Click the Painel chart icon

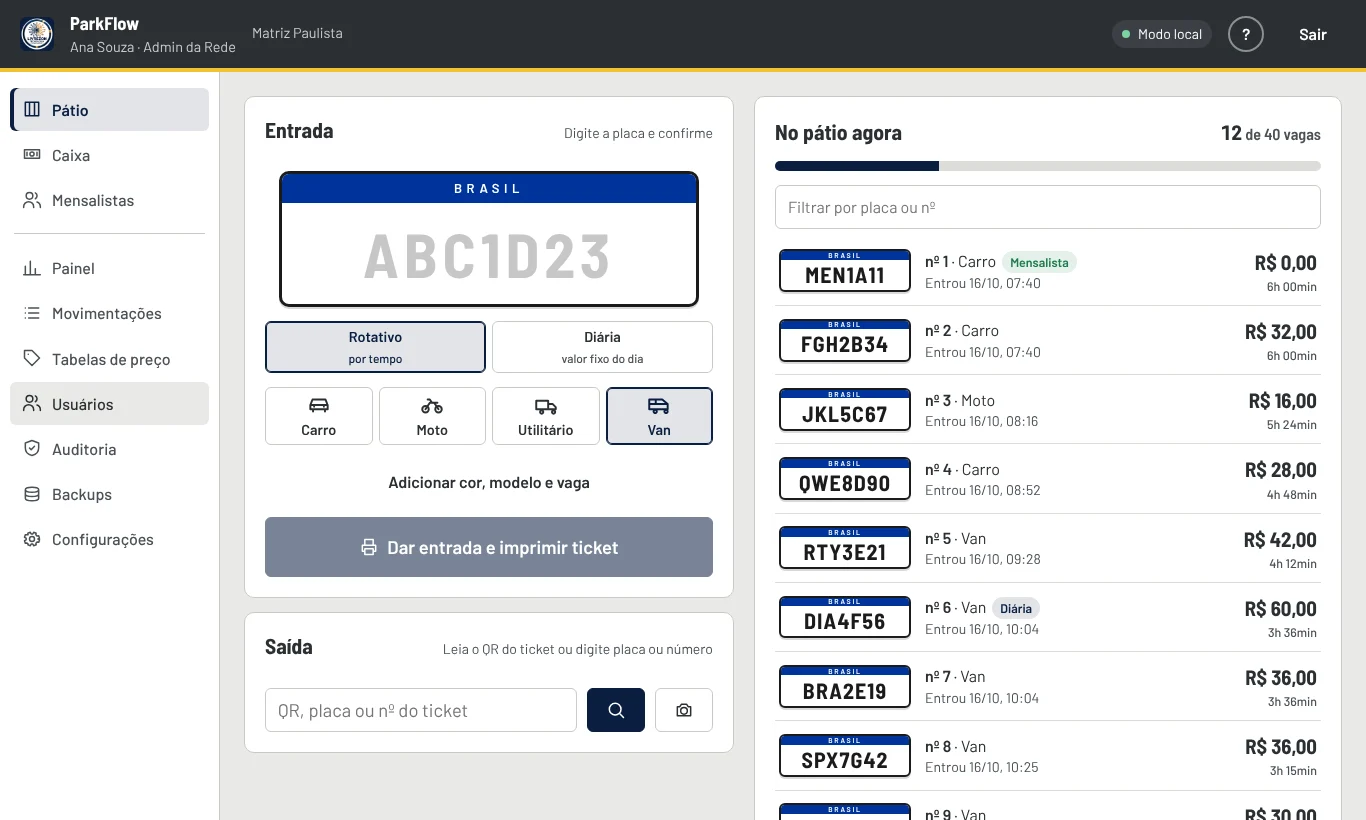(32, 268)
